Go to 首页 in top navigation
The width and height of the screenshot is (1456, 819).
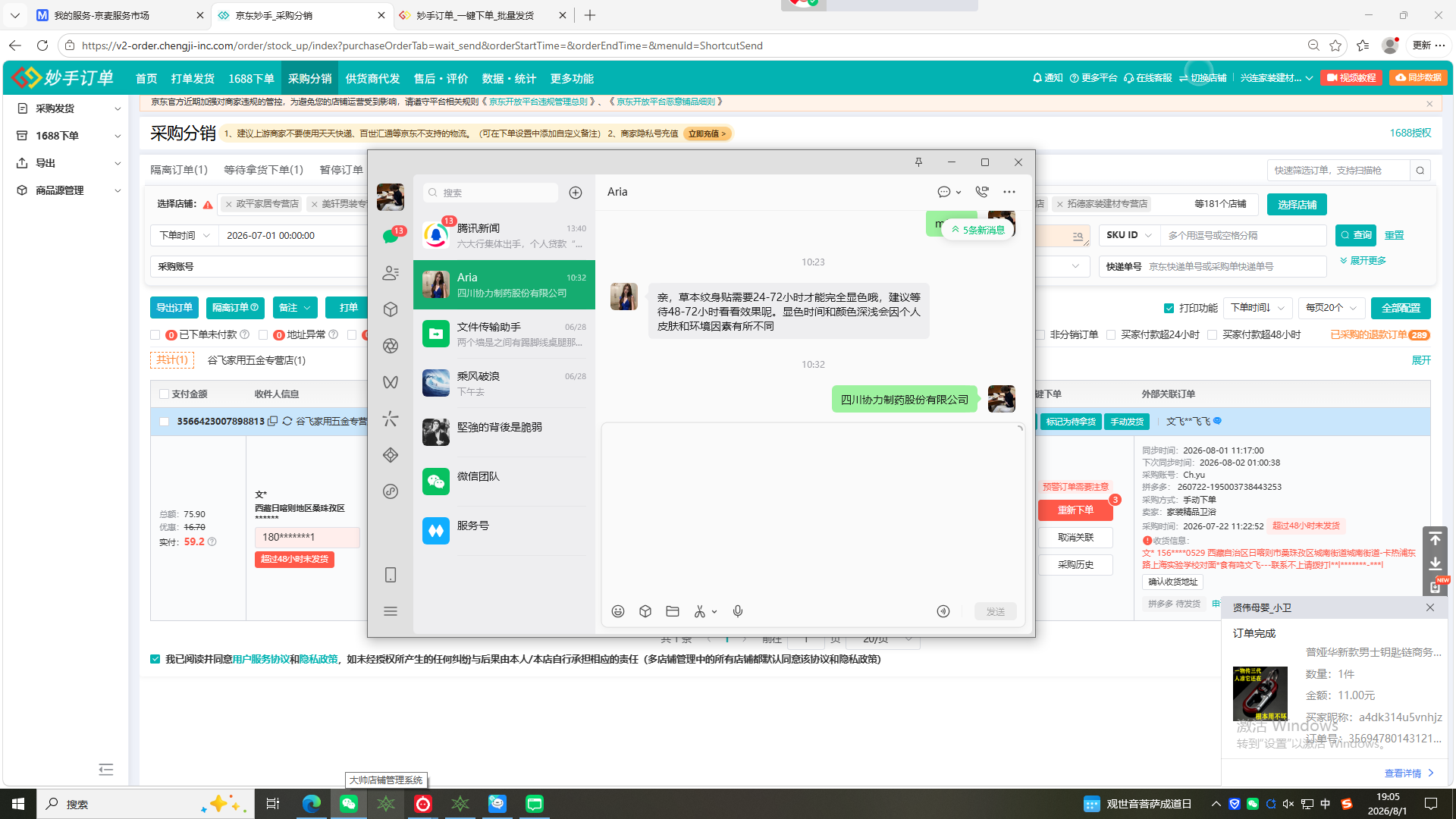(x=146, y=79)
